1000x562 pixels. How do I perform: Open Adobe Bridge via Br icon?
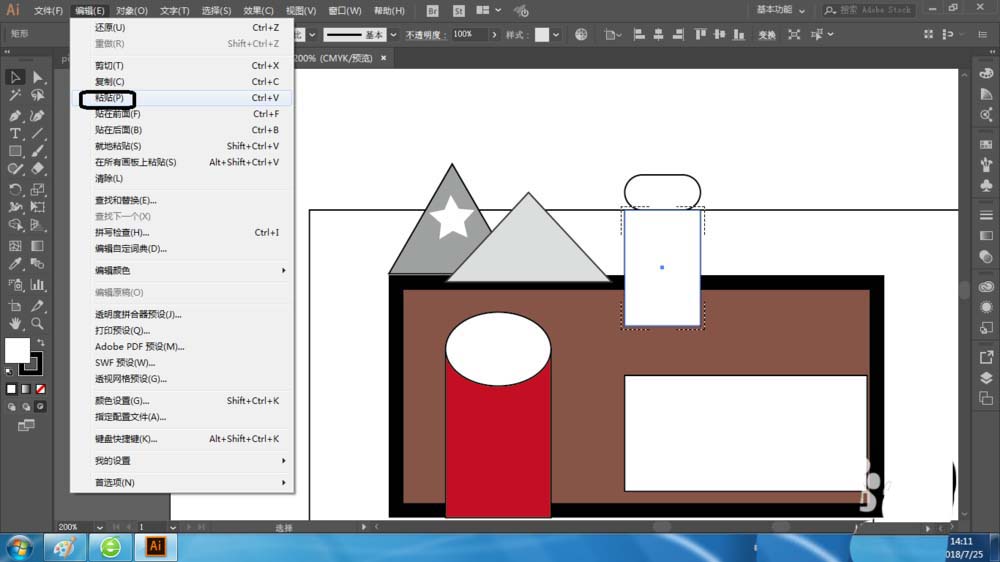(x=432, y=11)
